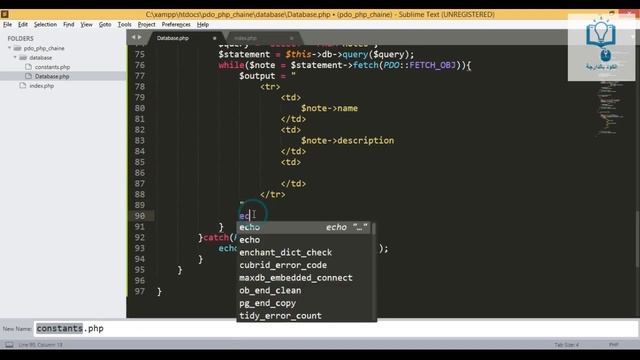The image size is (640, 360).
Task: Click the FOLDERS sidebar heading
Action: coord(20,38)
